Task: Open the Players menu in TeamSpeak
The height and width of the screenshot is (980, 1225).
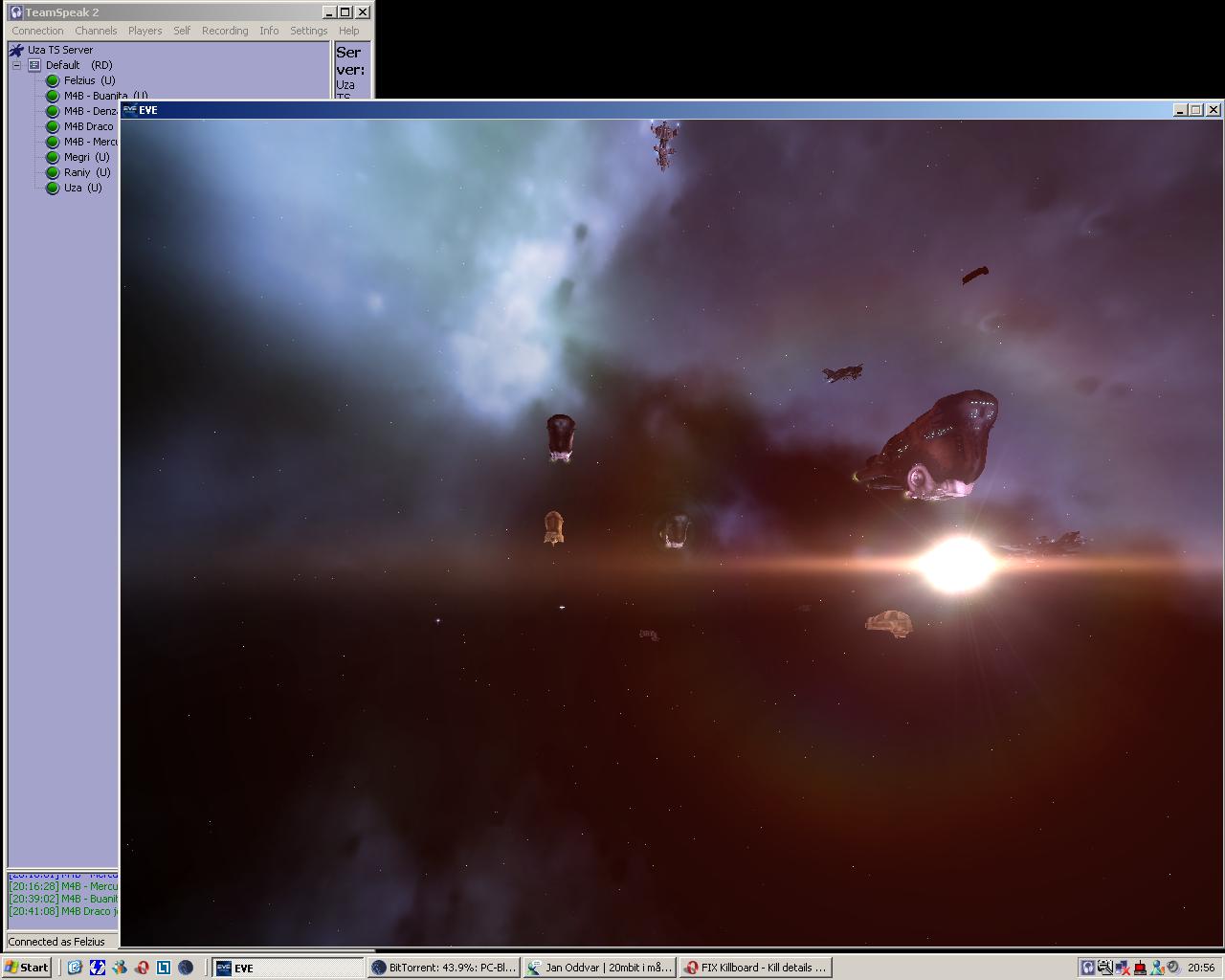Action: 145,31
